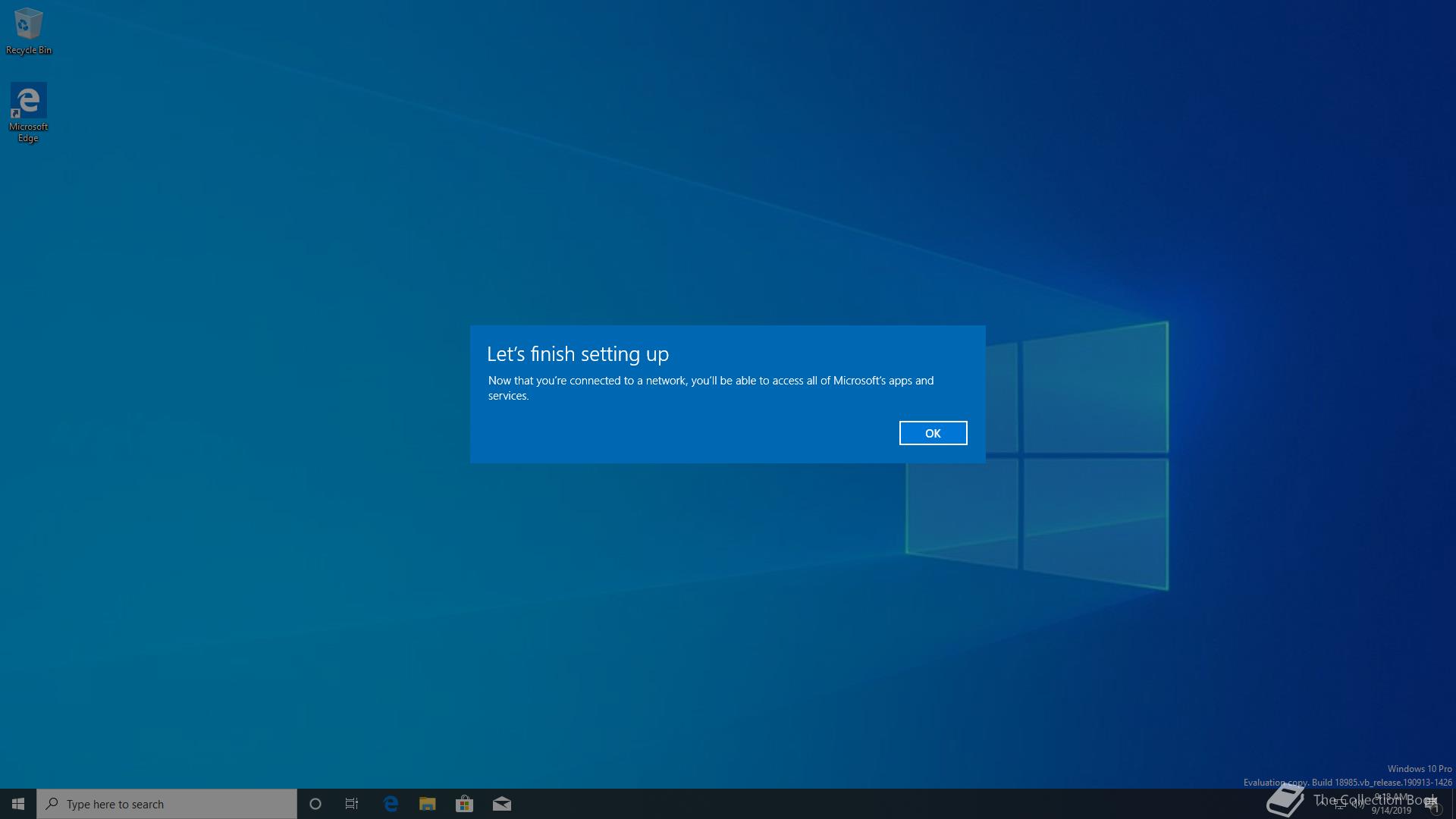Show hidden system tray icons

click(1321, 804)
